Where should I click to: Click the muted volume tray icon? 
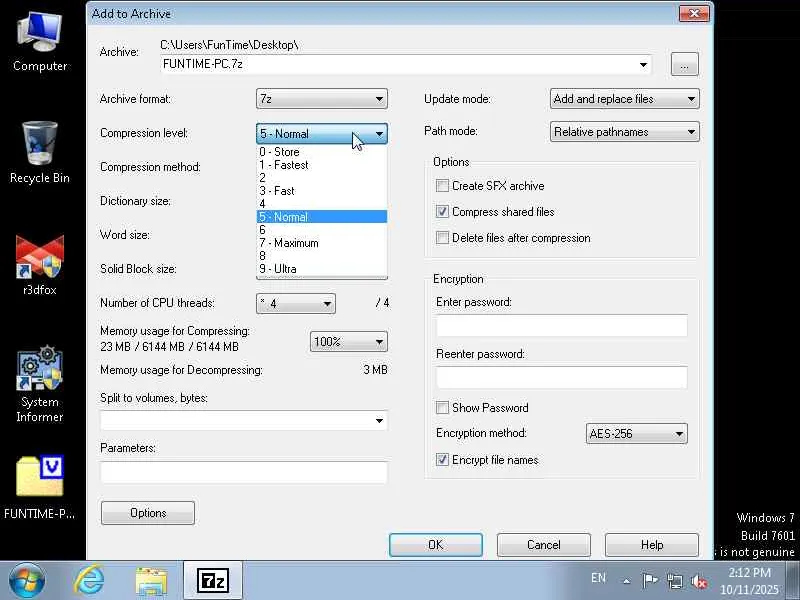point(698,581)
